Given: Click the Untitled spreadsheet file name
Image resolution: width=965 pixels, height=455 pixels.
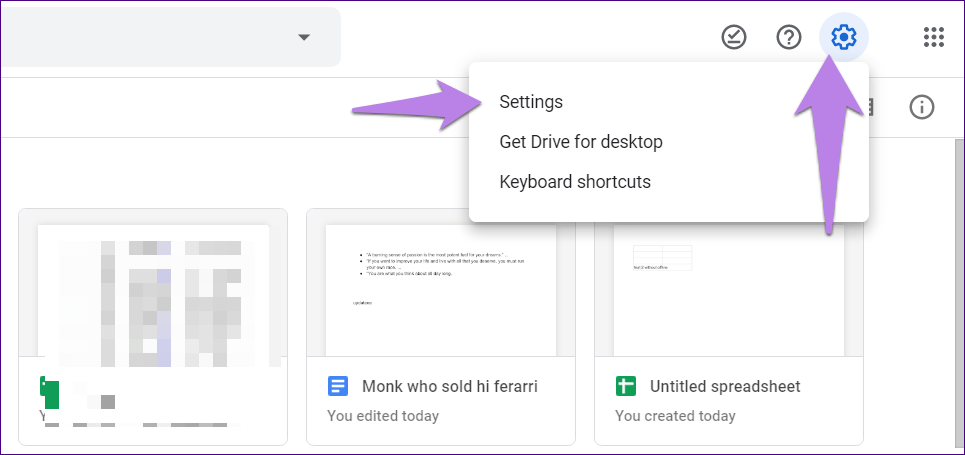Looking at the screenshot, I should pyautogui.click(x=724, y=386).
